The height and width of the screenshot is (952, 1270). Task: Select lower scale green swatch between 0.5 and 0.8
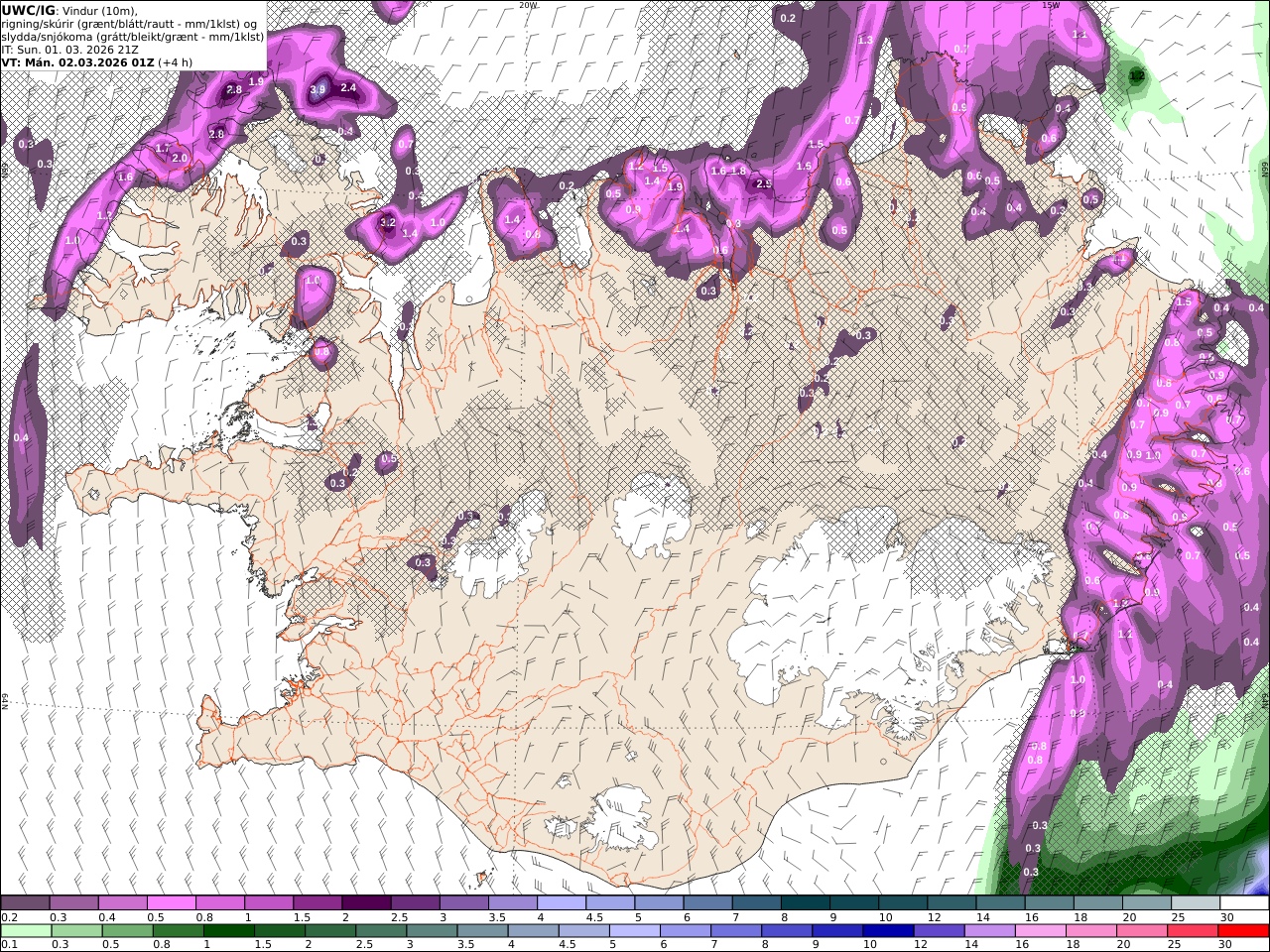pyautogui.click(x=128, y=931)
